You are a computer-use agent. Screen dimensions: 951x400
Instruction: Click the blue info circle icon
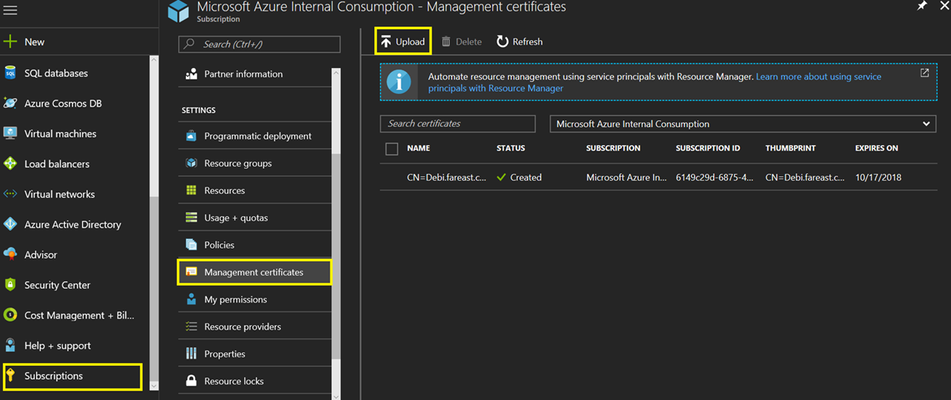(399, 82)
